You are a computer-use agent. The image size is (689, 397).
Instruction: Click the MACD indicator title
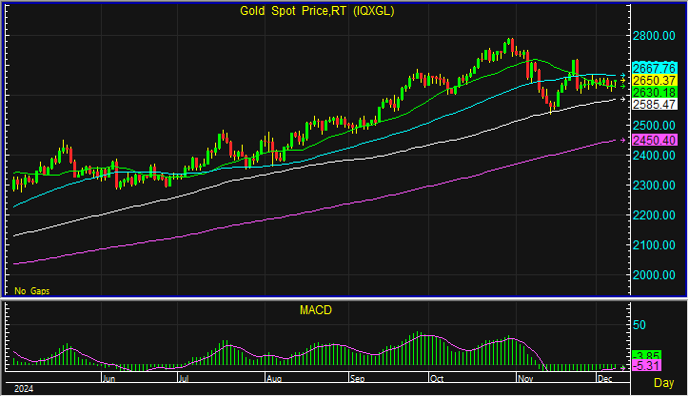tap(315, 310)
